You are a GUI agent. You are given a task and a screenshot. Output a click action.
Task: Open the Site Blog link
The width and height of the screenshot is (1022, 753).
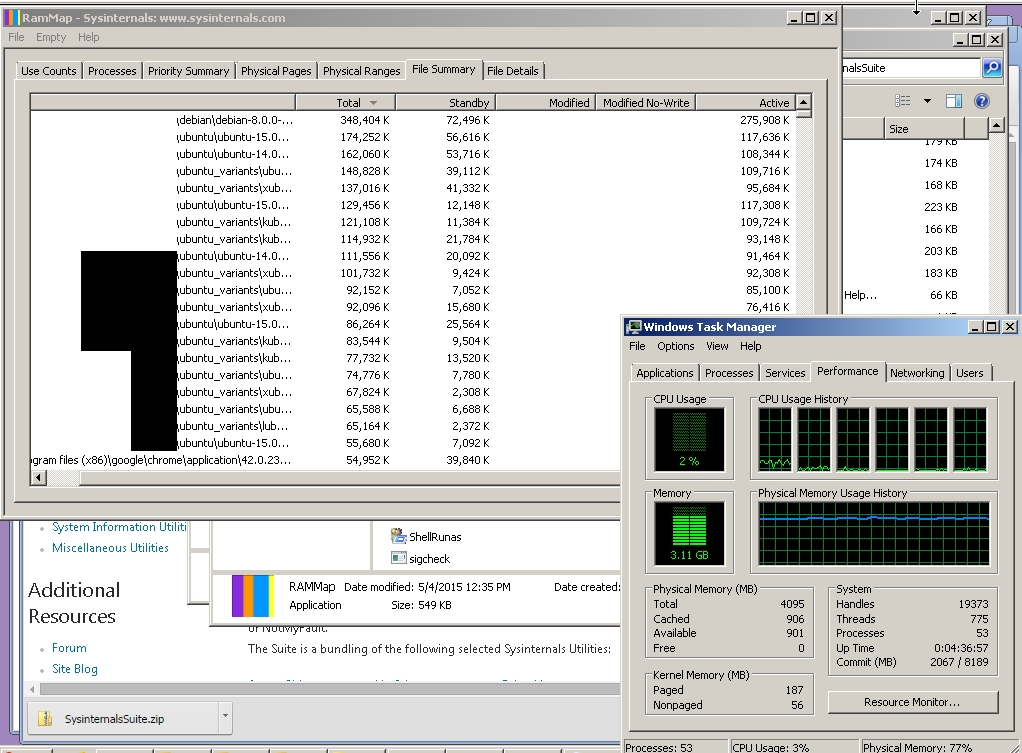(x=75, y=669)
